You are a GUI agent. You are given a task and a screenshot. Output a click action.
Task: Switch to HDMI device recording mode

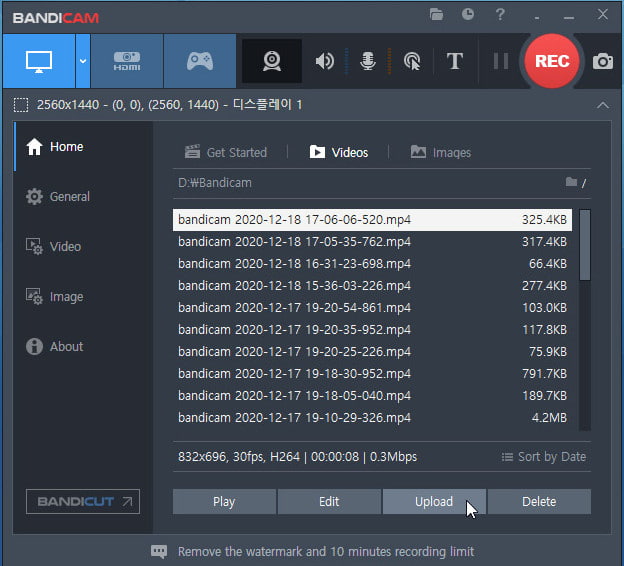pyautogui.click(x=127, y=61)
